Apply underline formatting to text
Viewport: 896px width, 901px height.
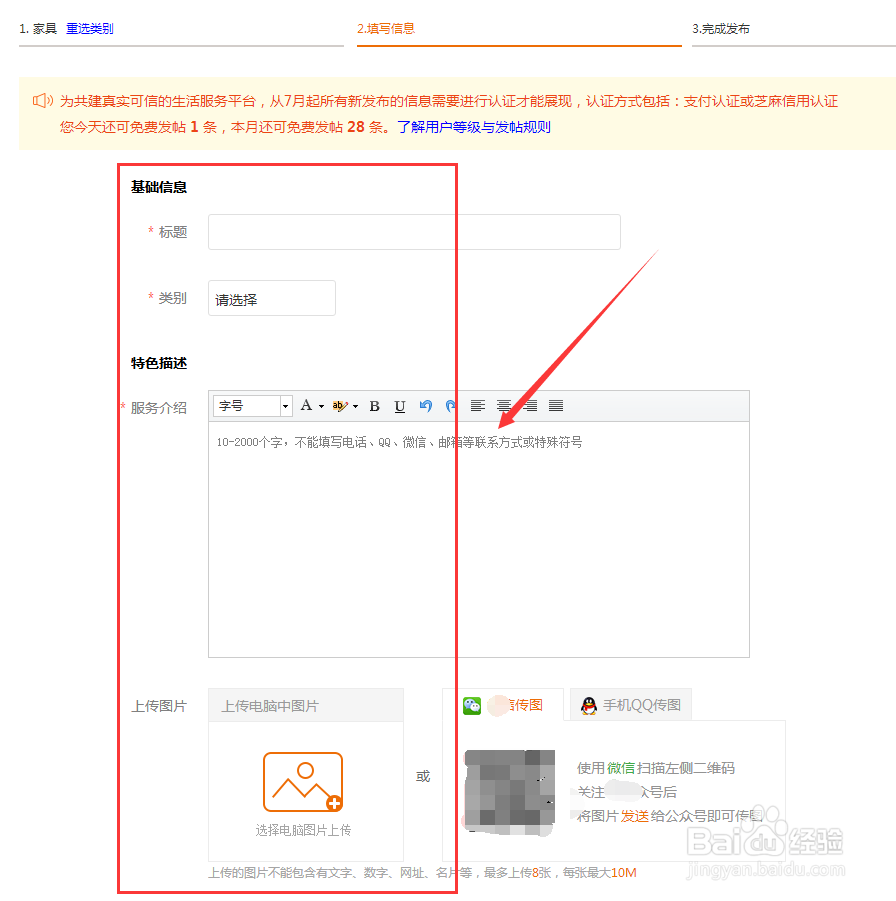400,406
